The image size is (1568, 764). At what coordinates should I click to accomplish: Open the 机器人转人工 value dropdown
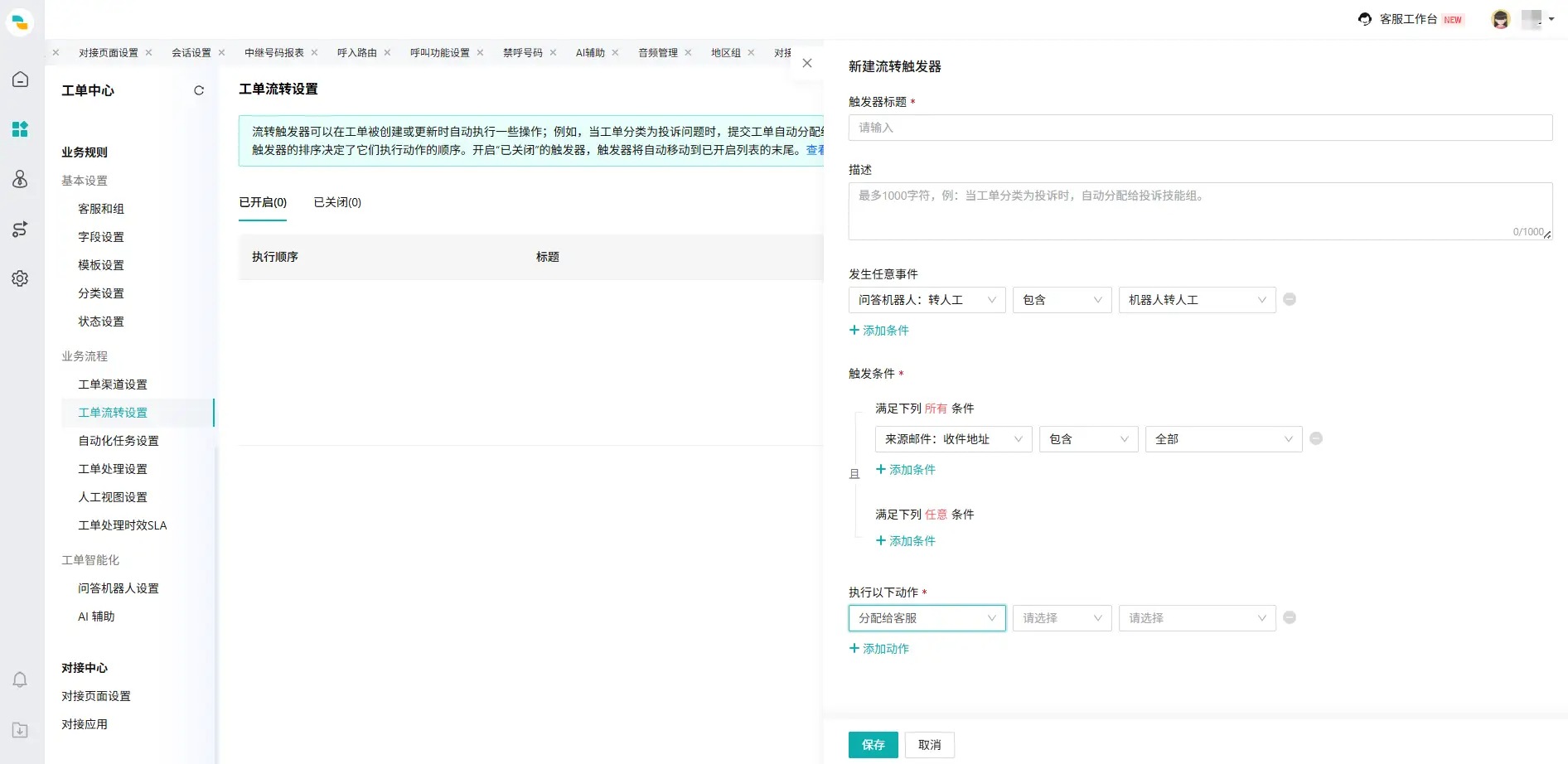1197,300
